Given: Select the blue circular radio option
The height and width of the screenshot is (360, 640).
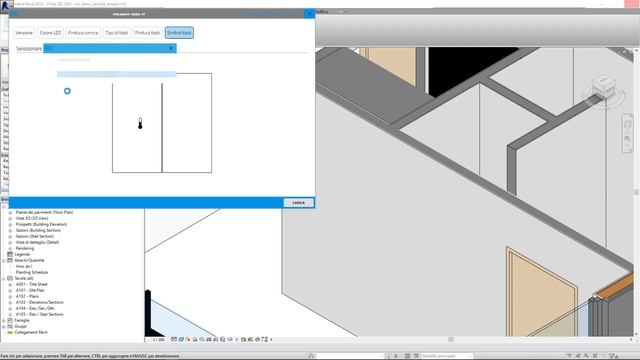Looking at the screenshot, I should coord(67,91).
